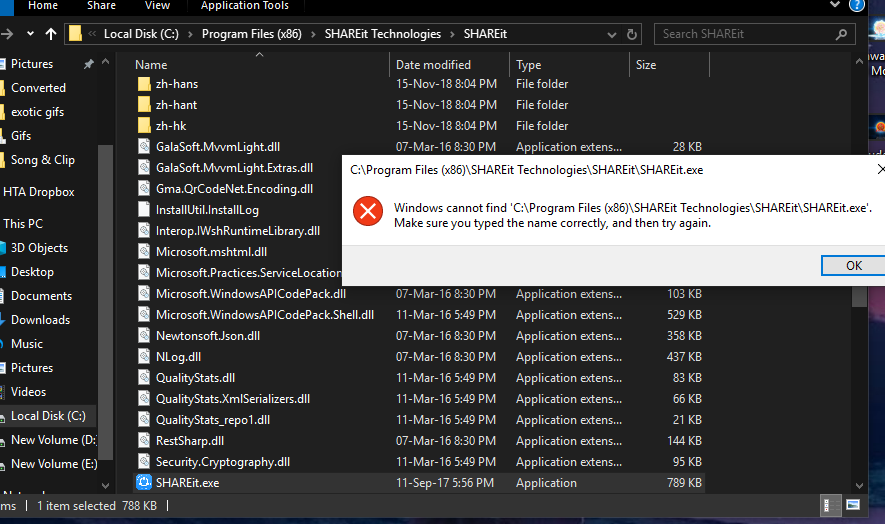Click the Forward navigation arrow

click(x=7, y=34)
